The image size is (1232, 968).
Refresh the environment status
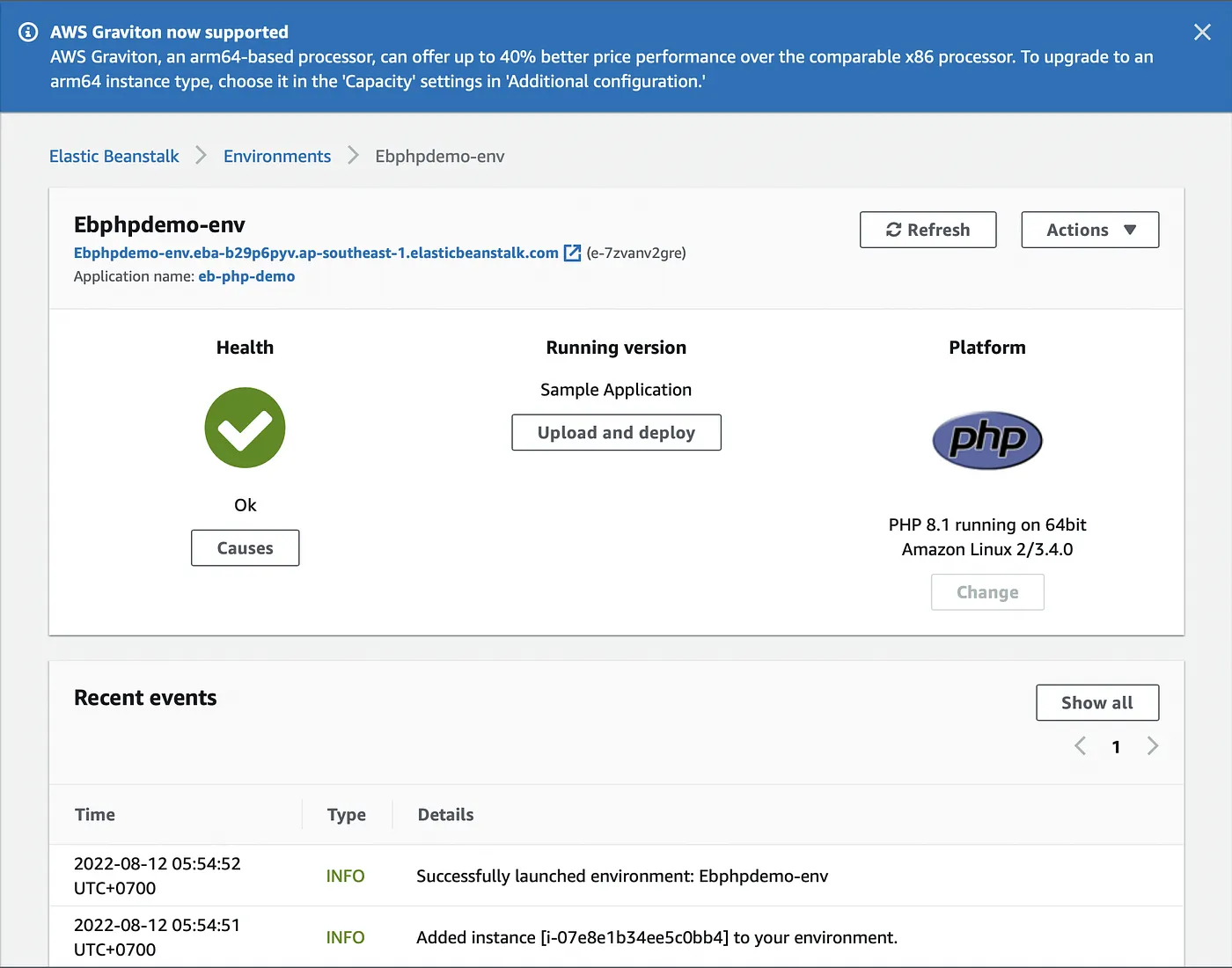click(x=928, y=230)
